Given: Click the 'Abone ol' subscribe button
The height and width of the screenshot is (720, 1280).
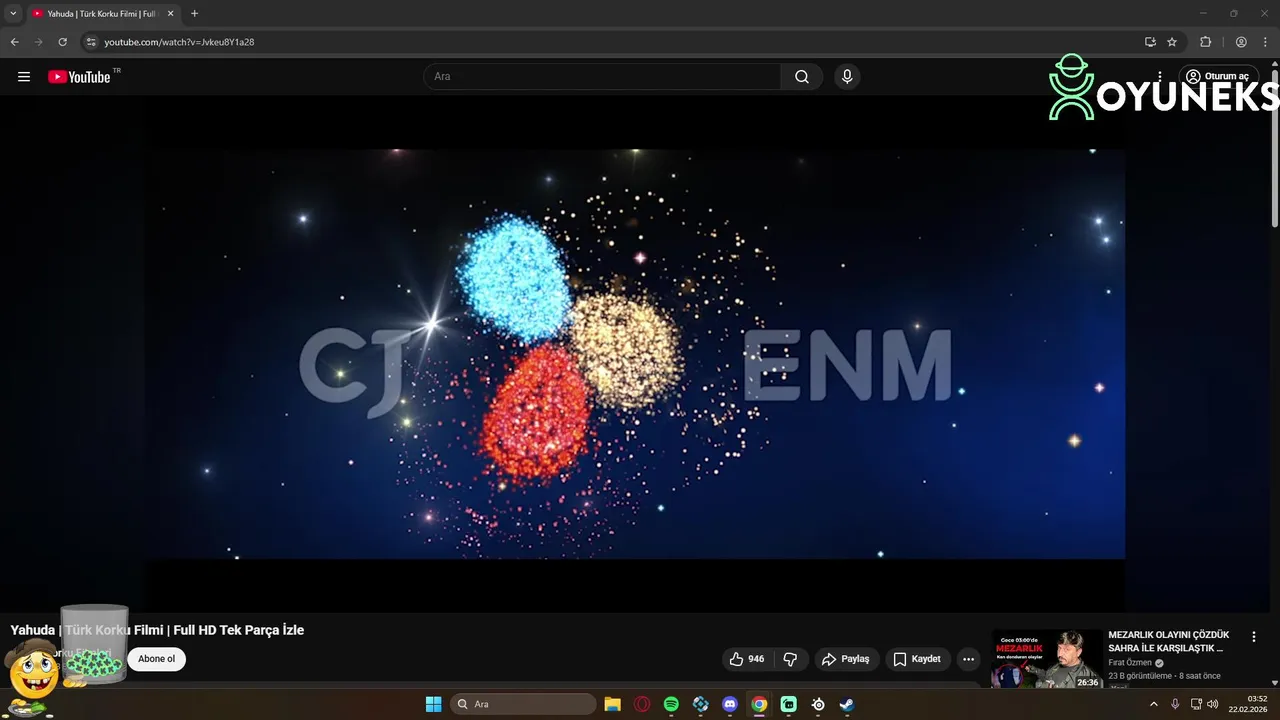Looking at the screenshot, I should (156, 659).
